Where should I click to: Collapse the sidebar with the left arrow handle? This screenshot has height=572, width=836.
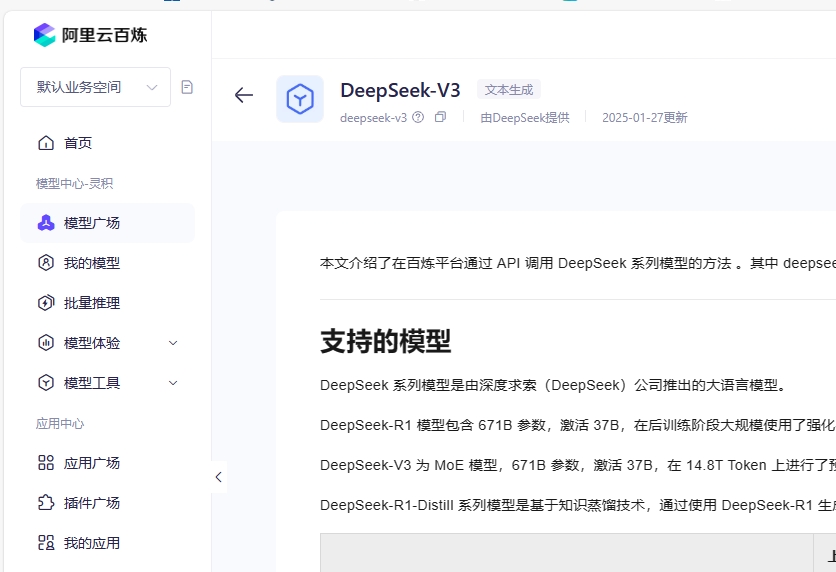pos(219,477)
